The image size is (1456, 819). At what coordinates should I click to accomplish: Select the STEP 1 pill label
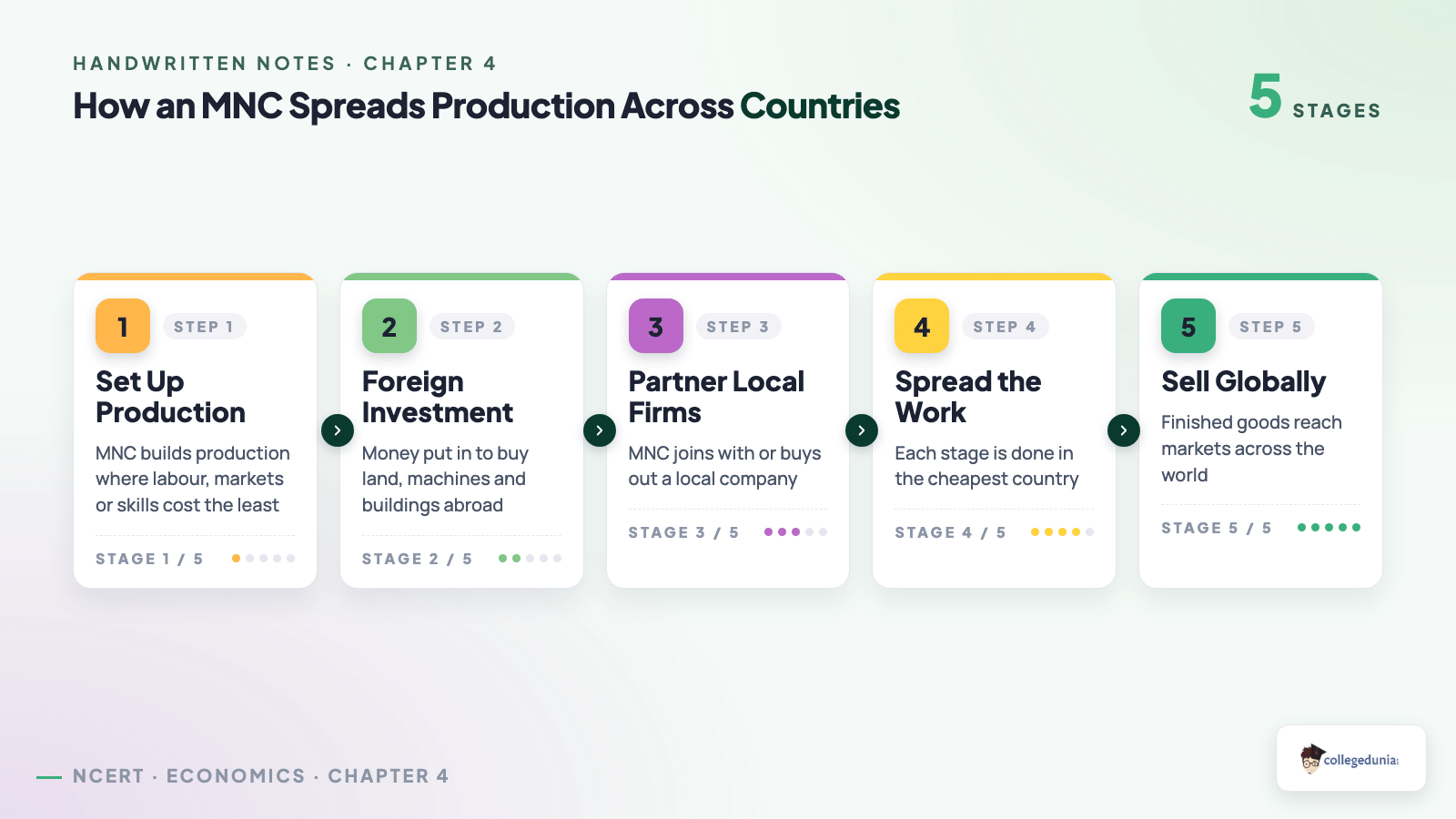204,327
